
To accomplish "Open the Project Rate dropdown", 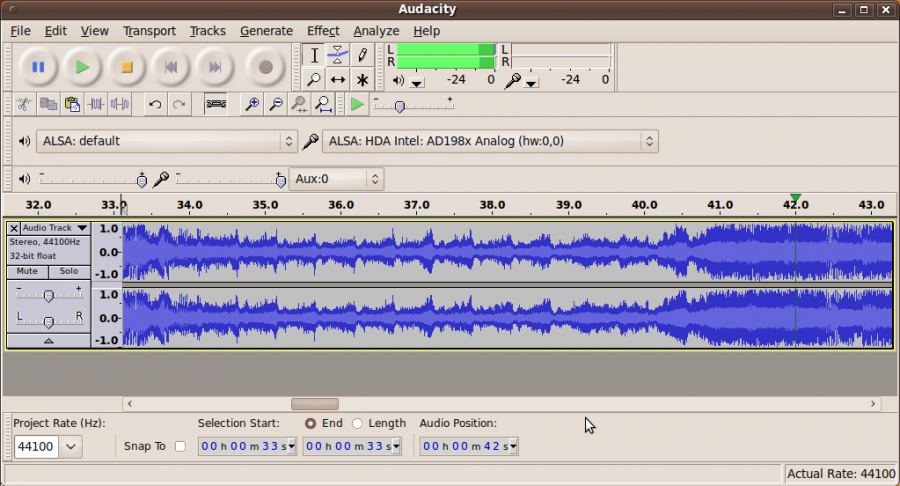I will [71, 446].
